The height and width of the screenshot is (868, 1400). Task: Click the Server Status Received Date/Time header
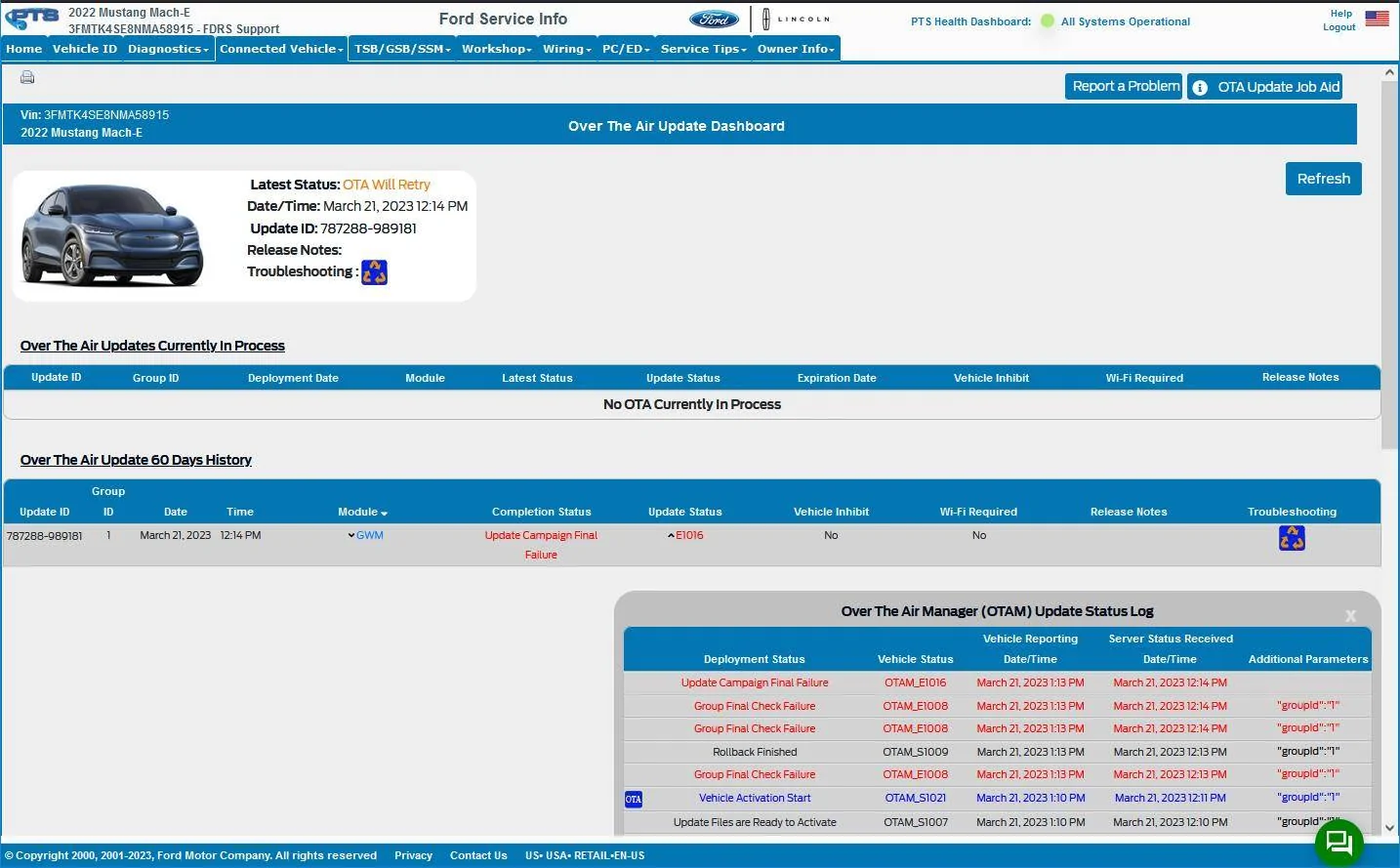pos(1171,648)
